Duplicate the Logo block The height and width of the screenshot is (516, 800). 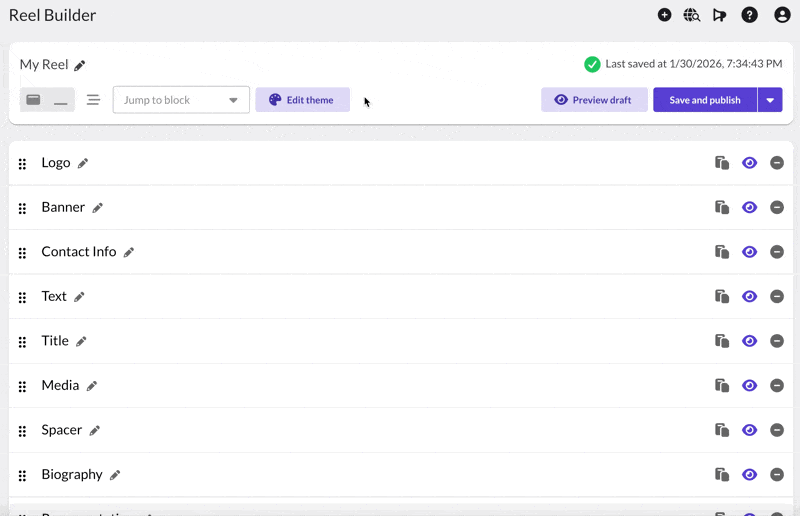click(721, 163)
